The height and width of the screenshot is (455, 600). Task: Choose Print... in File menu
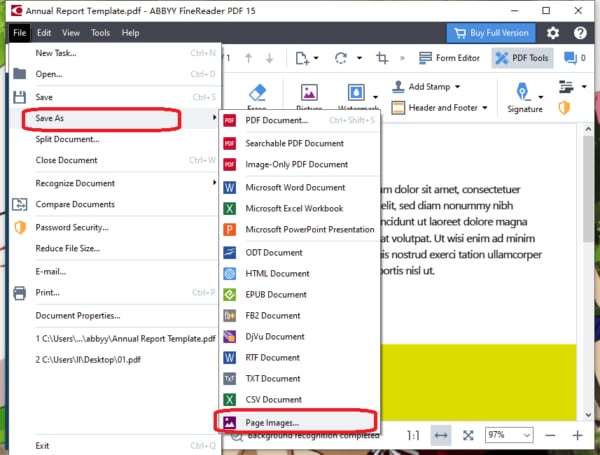[115, 293]
